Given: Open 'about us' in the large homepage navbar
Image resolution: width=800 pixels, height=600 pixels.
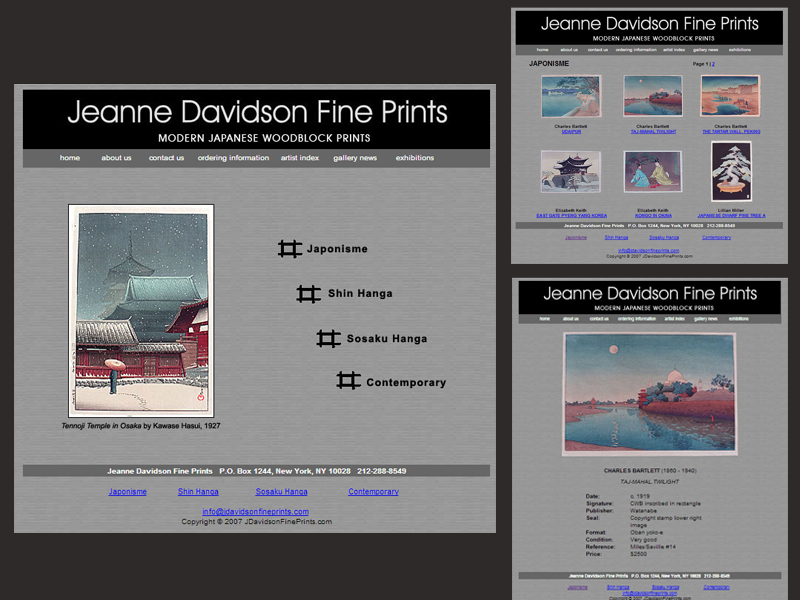Looking at the screenshot, I should pos(116,158).
